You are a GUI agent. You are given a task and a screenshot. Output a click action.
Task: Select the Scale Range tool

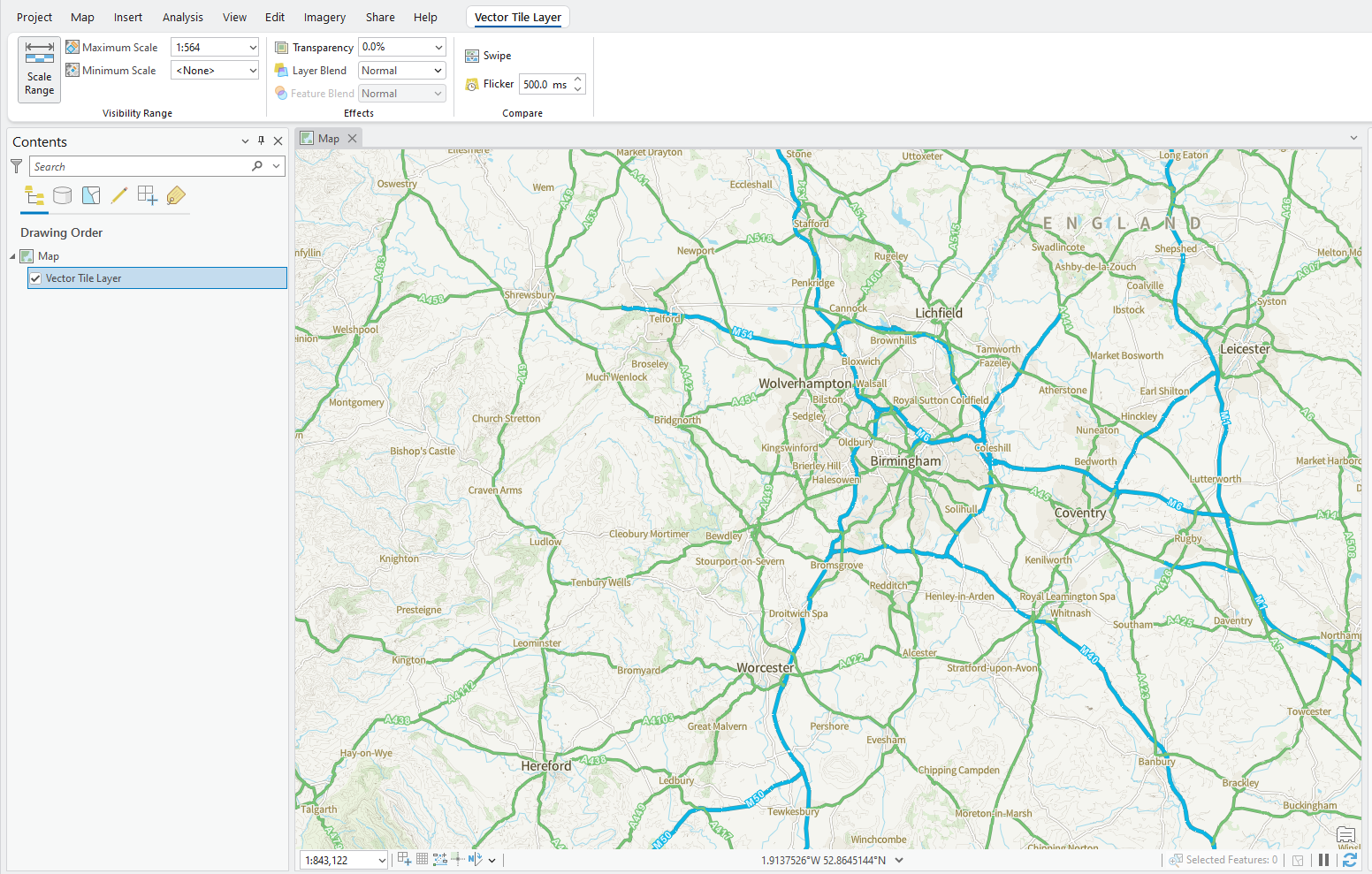tap(39, 70)
